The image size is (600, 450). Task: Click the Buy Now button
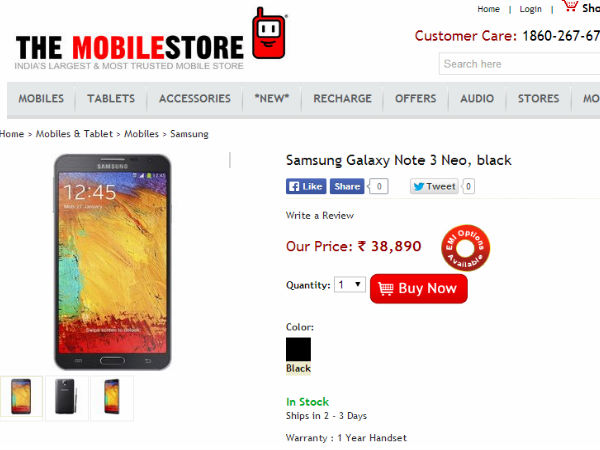[419, 289]
